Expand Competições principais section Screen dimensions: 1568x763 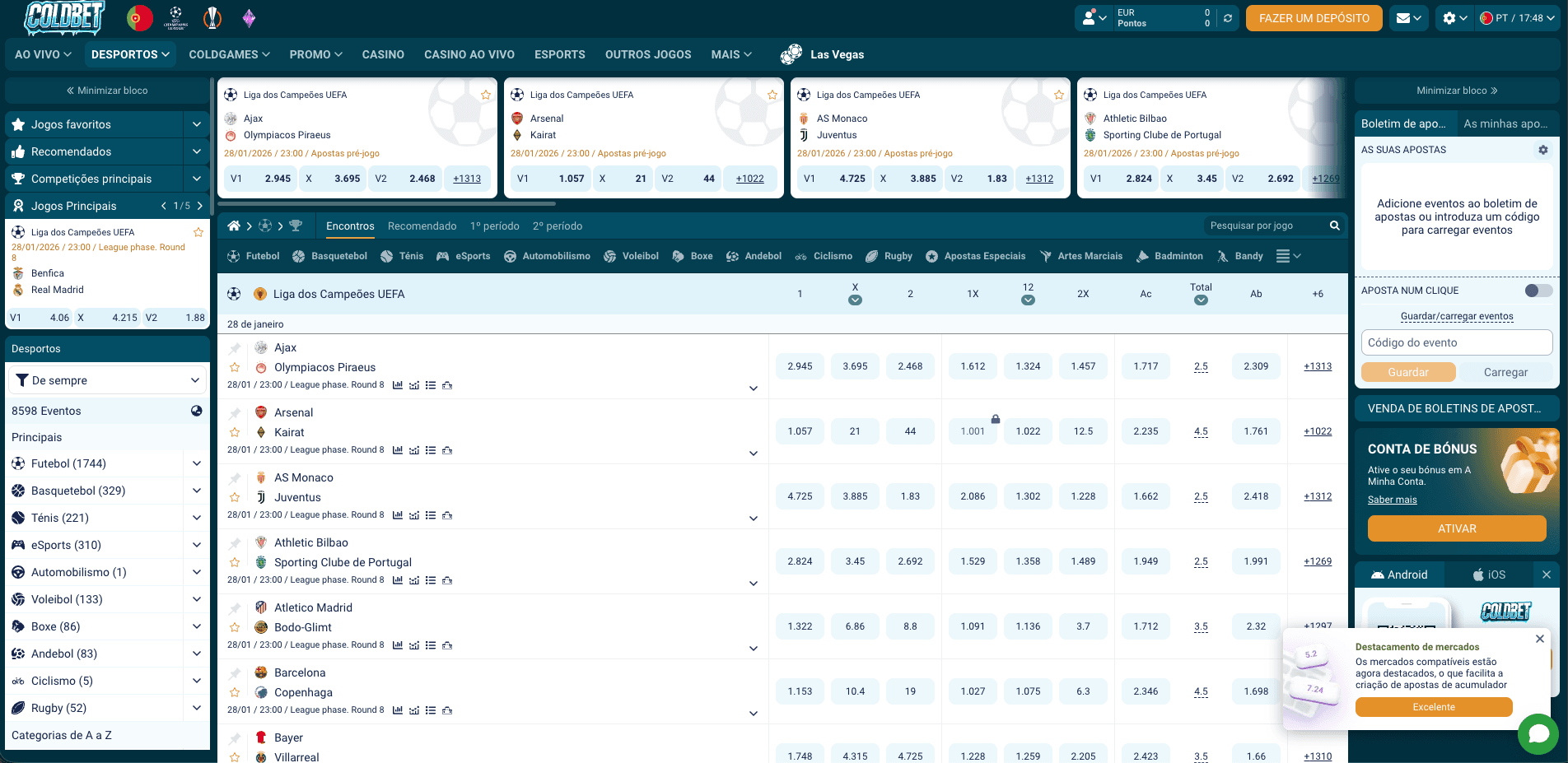click(x=197, y=179)
